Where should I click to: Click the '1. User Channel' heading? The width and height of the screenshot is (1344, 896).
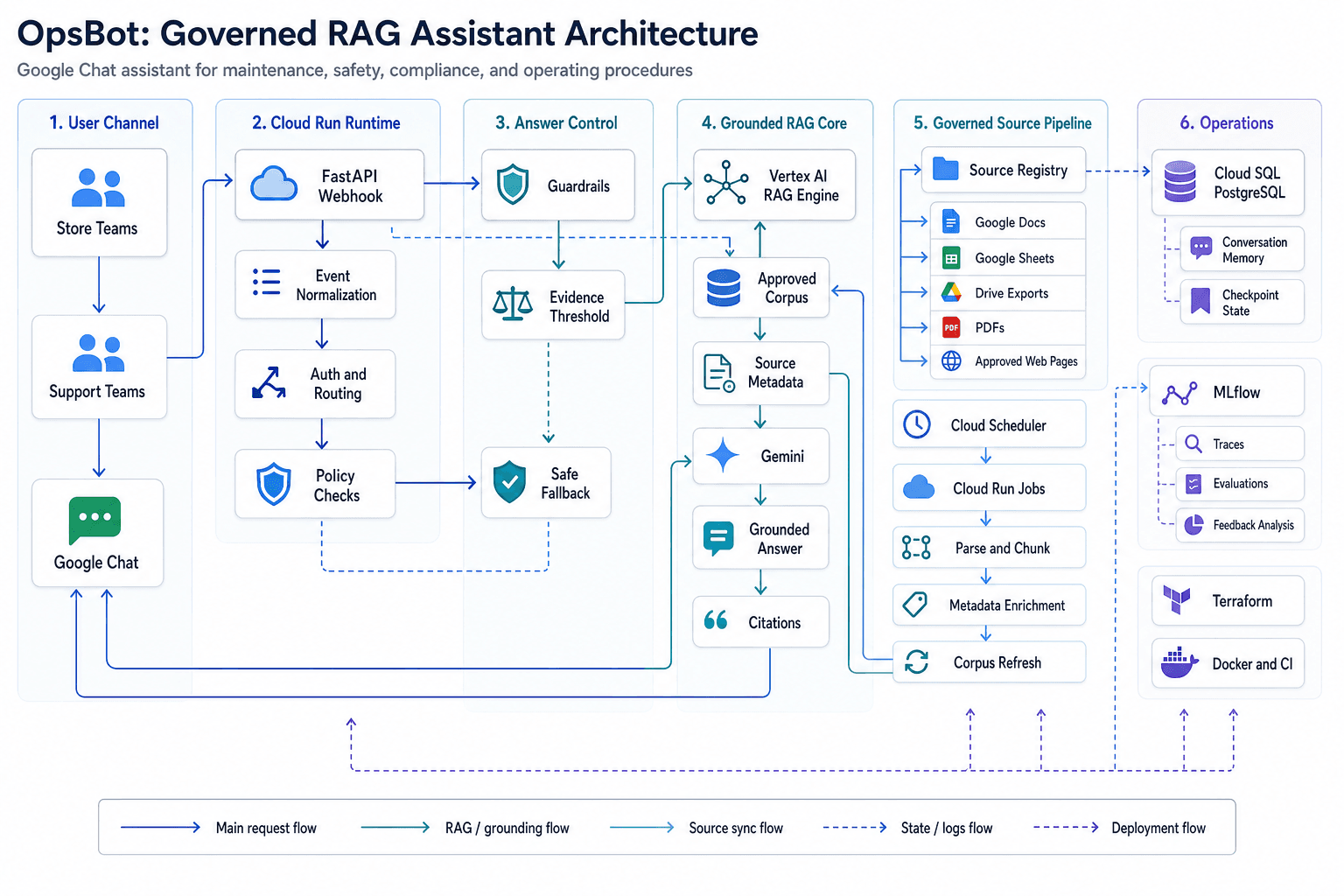point(104,122)
